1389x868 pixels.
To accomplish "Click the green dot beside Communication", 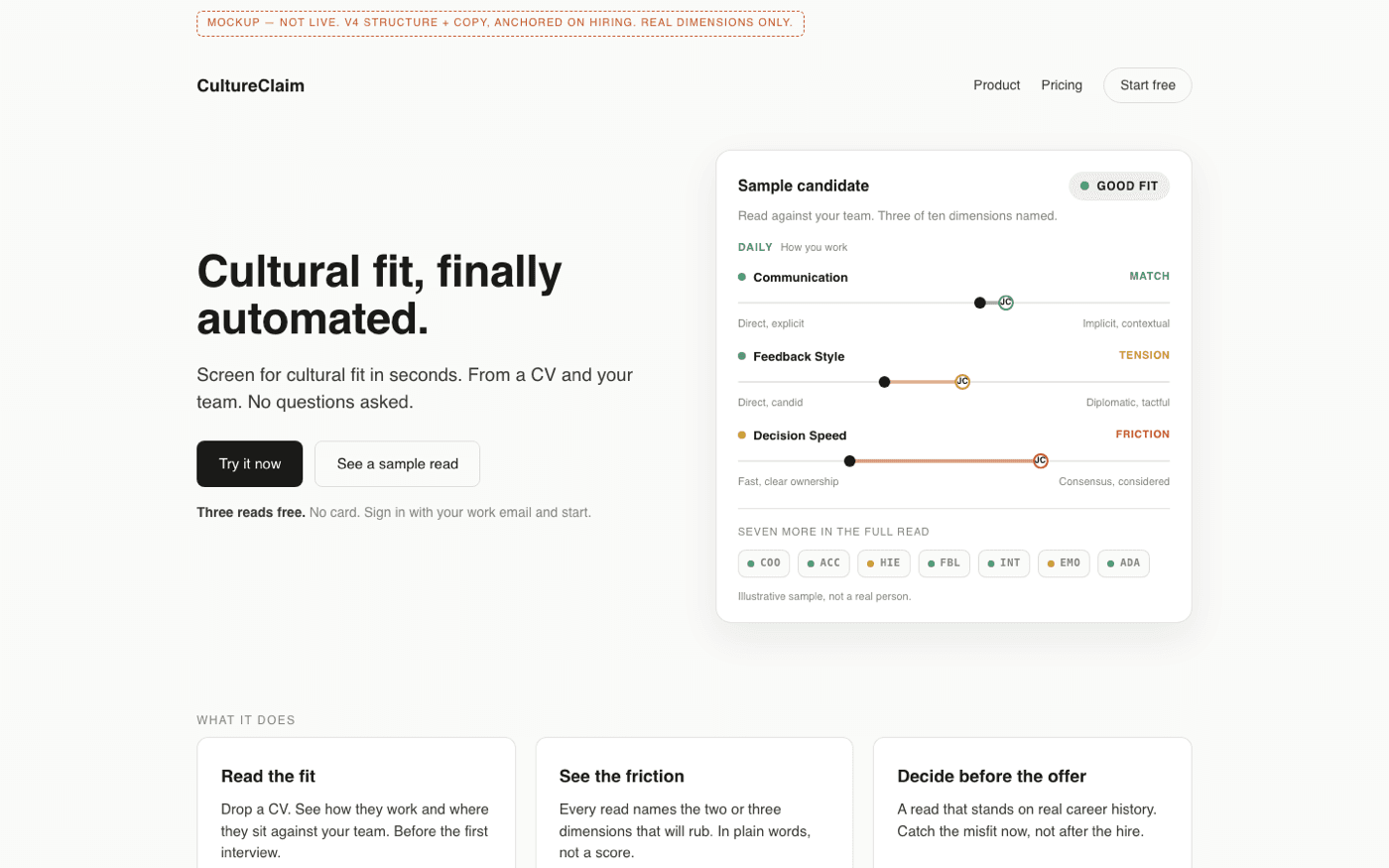I will [742, 277].
